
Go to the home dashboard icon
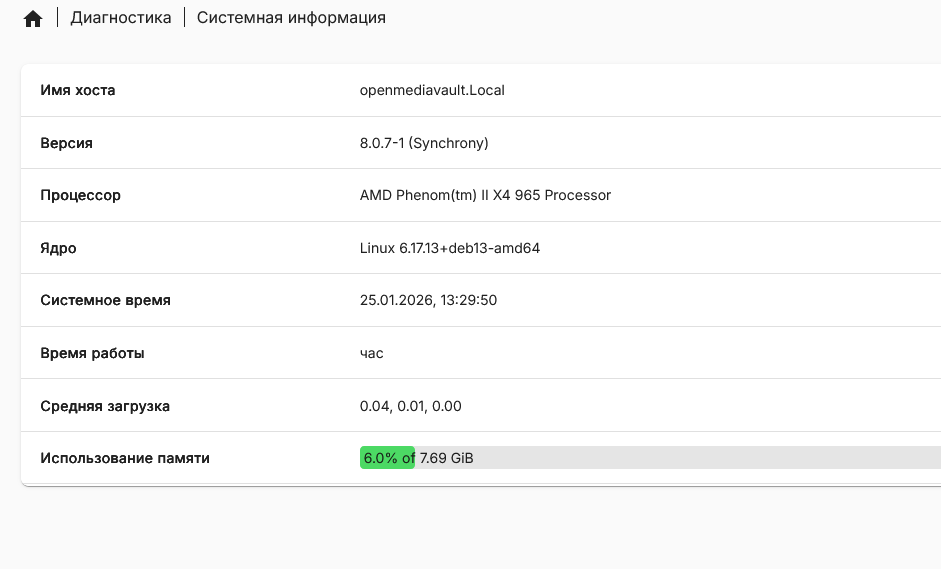pyautogui.click(x=33, y=18)
